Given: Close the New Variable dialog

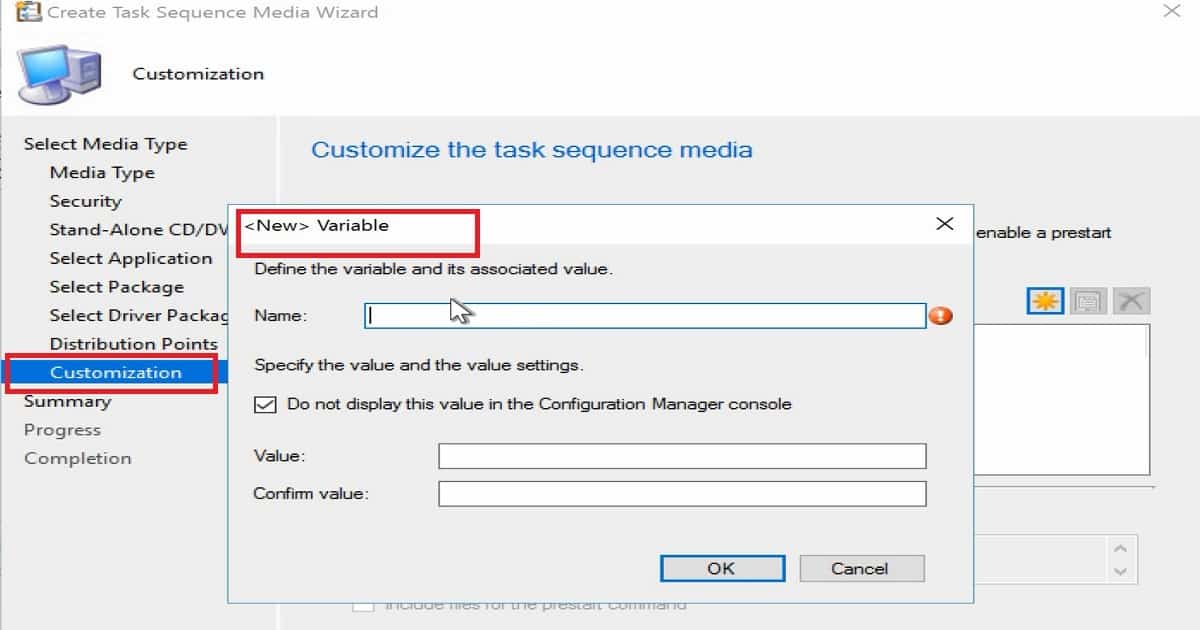Looking at the screenshot, I should pos(944,224).
